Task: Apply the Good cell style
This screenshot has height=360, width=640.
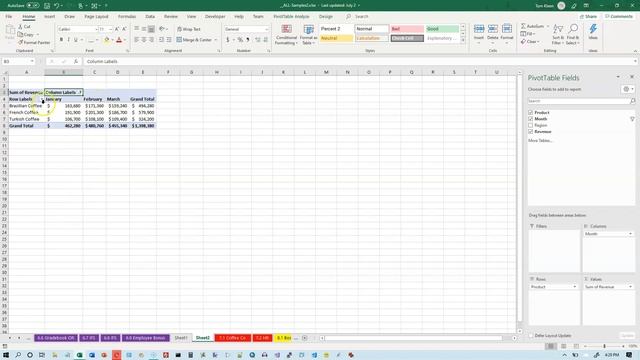Action: tap(442, 29)
